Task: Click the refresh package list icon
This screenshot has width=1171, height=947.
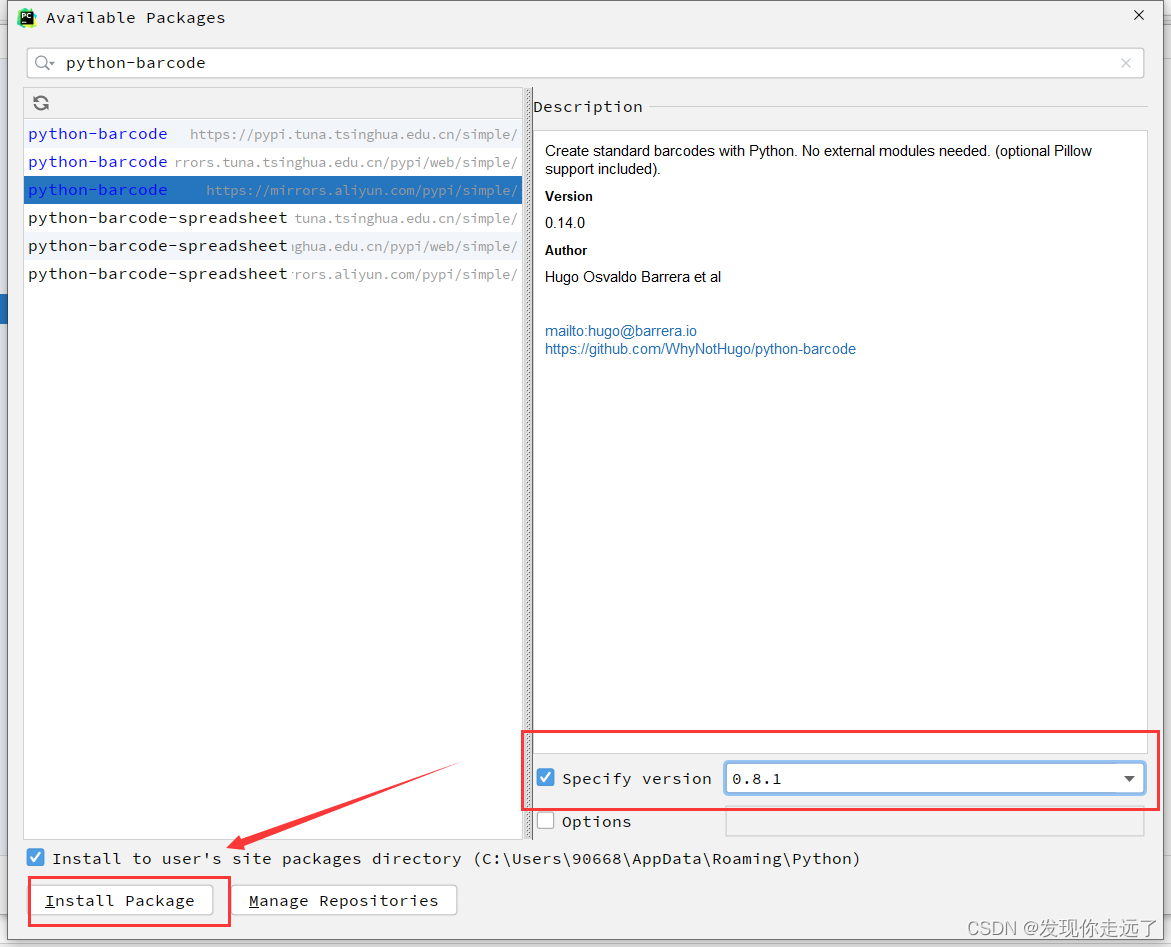Action: 40,102
